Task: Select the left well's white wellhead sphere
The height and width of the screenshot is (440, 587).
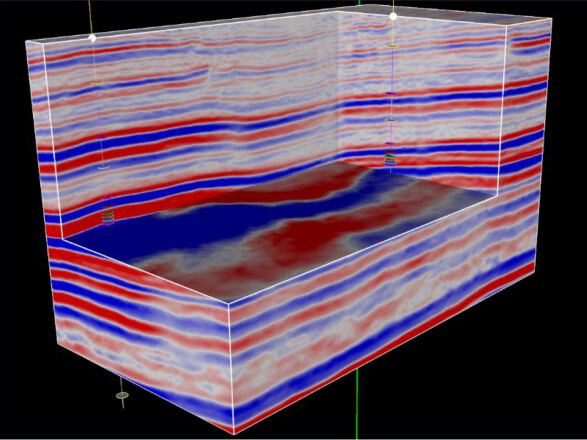Action: (x=92, y=38)
